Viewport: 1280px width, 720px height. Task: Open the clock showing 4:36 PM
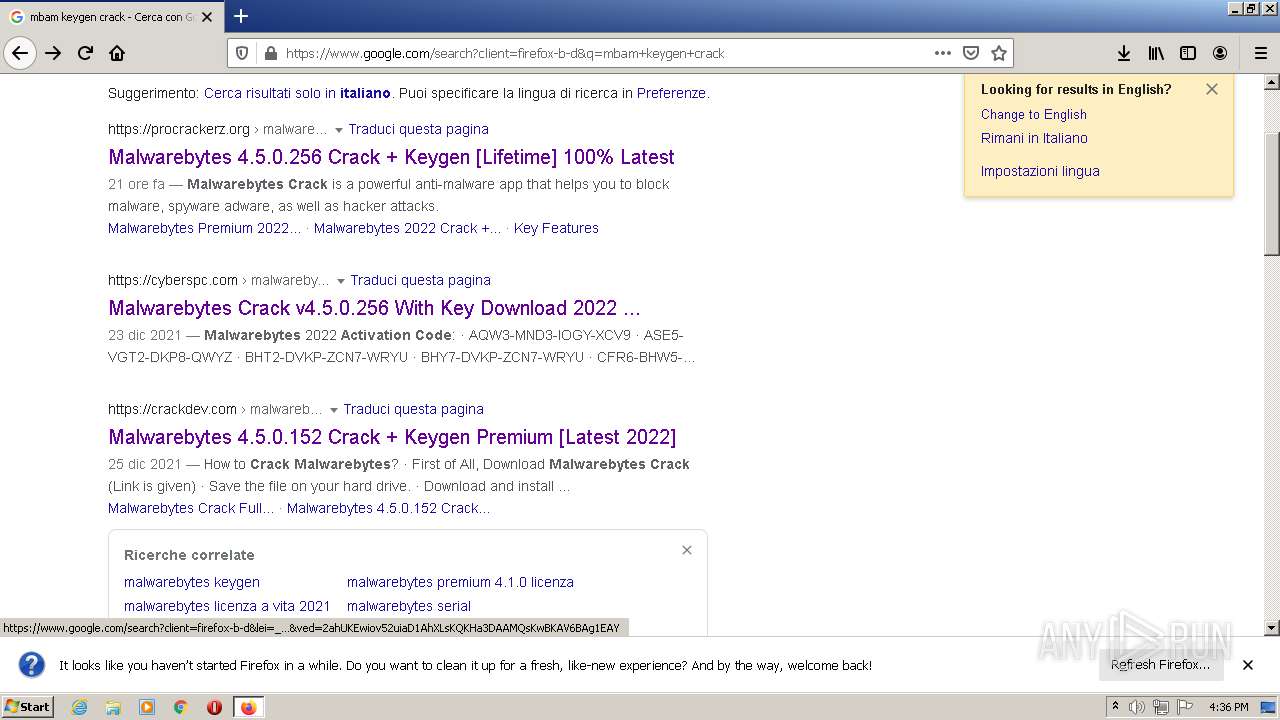click(1228, 707)
